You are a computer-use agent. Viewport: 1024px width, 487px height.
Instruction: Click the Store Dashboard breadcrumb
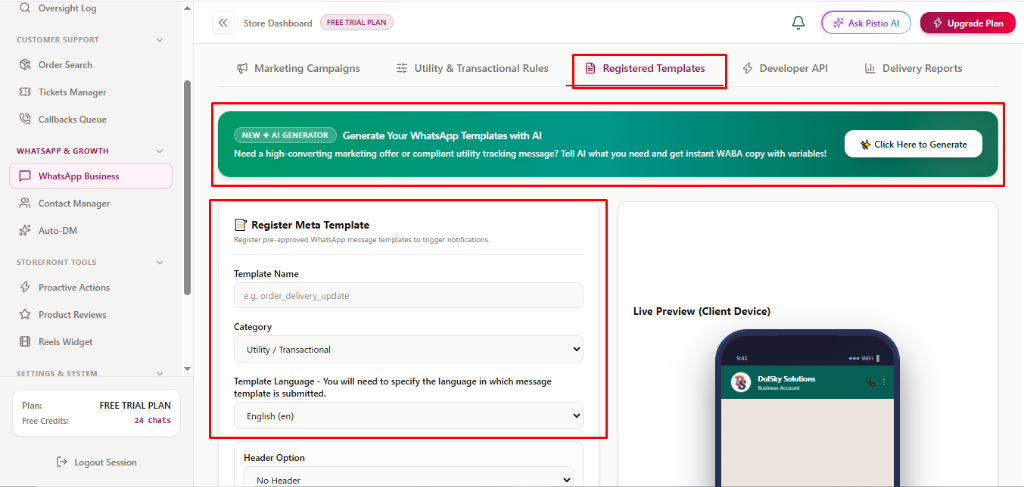278,23
